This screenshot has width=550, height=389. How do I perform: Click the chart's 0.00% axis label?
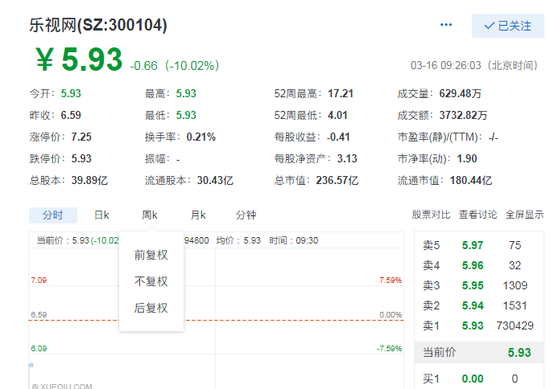pos(390,315)
